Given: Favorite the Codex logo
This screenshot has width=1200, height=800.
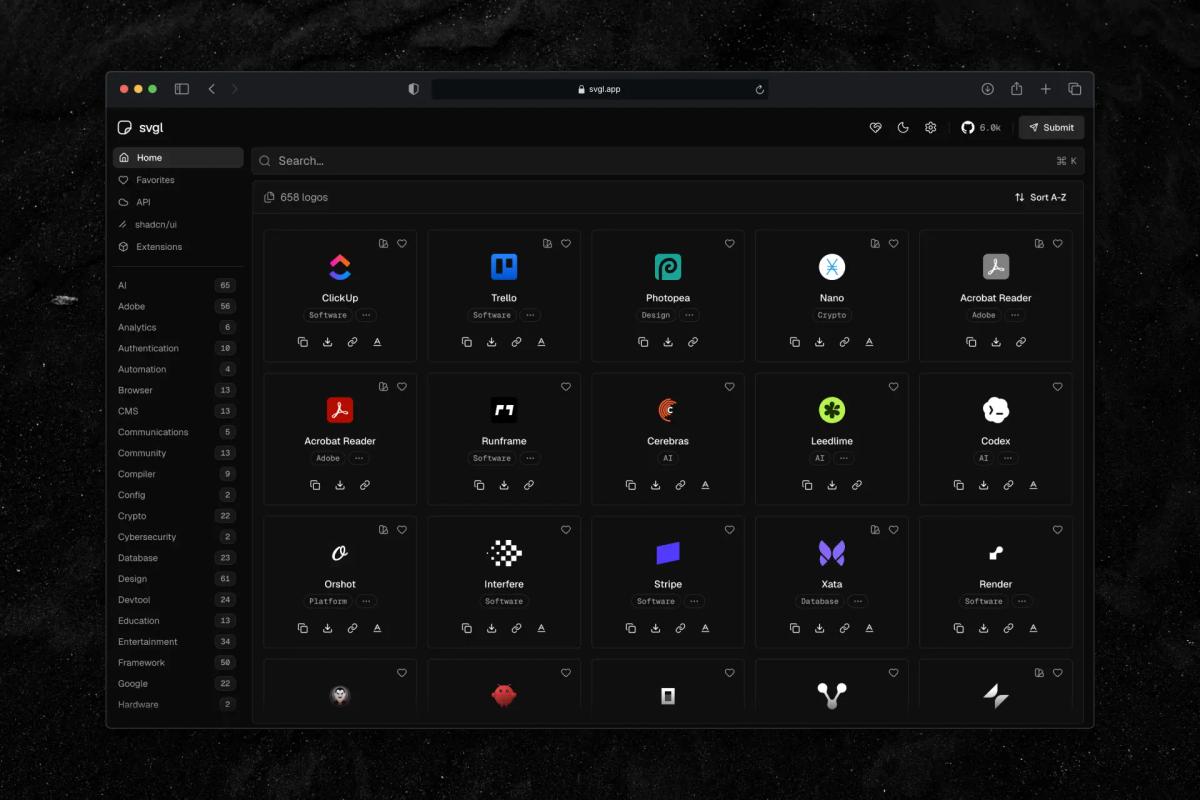Looking at the screenshot, I should (x=1058, y=386).
